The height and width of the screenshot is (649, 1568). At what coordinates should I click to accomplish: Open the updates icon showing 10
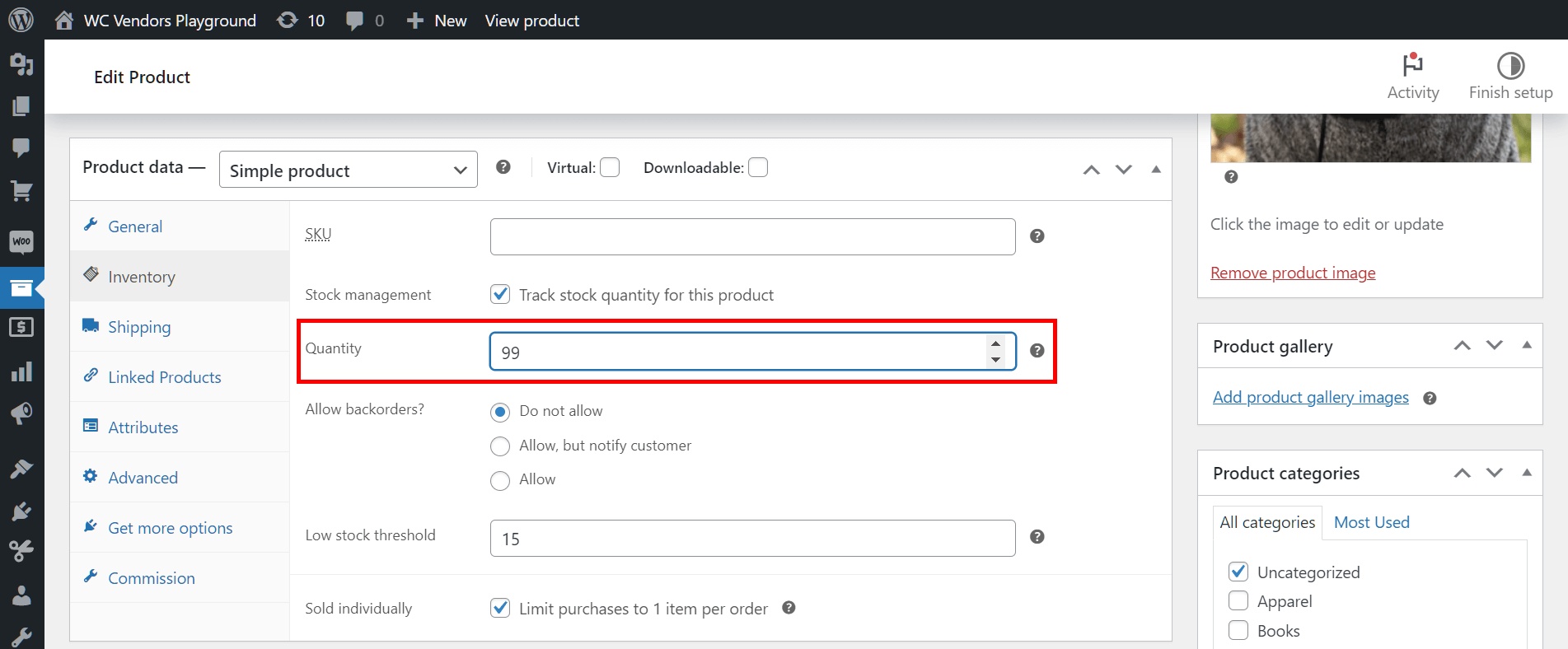click(x=288, y=20)
